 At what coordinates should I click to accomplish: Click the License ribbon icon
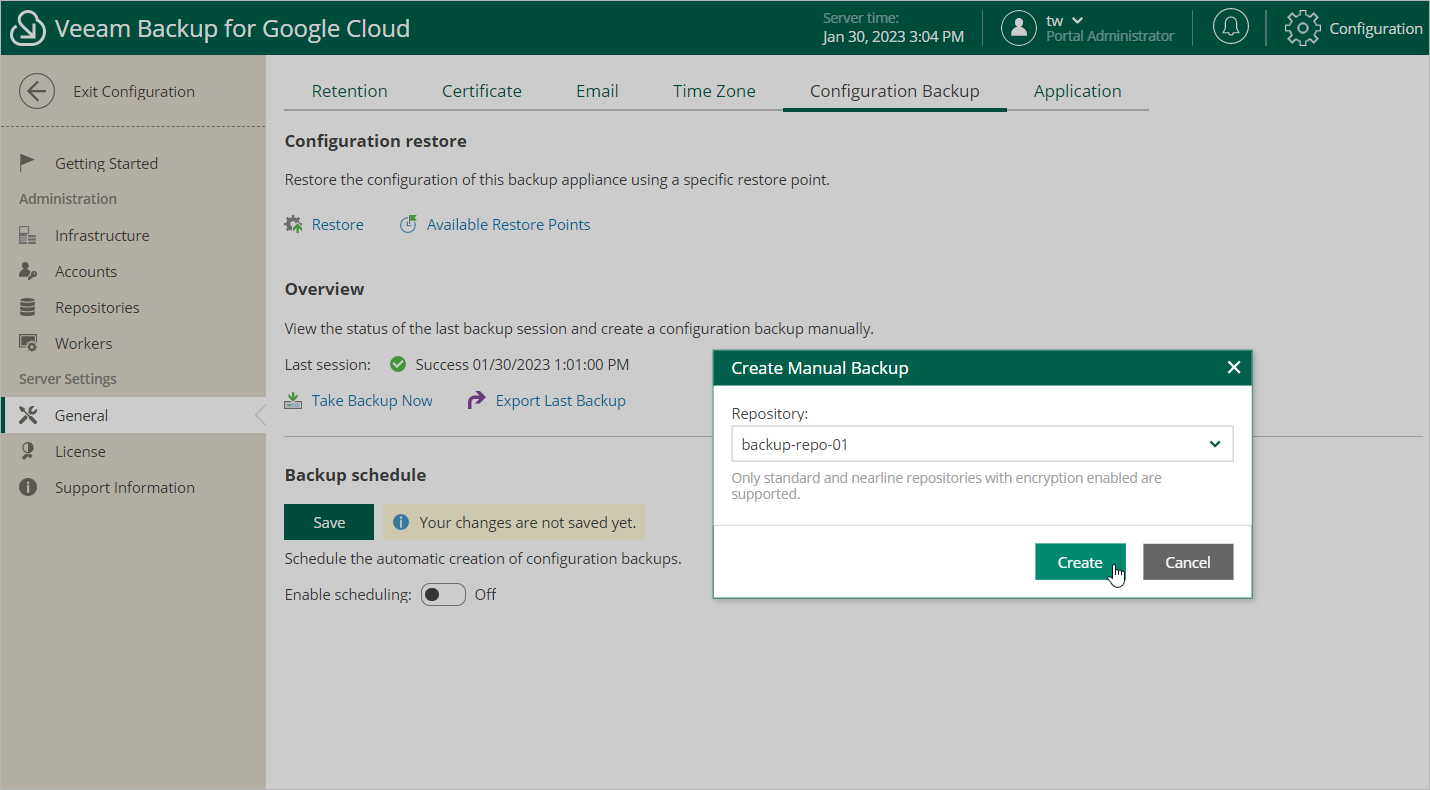tap(28, 451)
